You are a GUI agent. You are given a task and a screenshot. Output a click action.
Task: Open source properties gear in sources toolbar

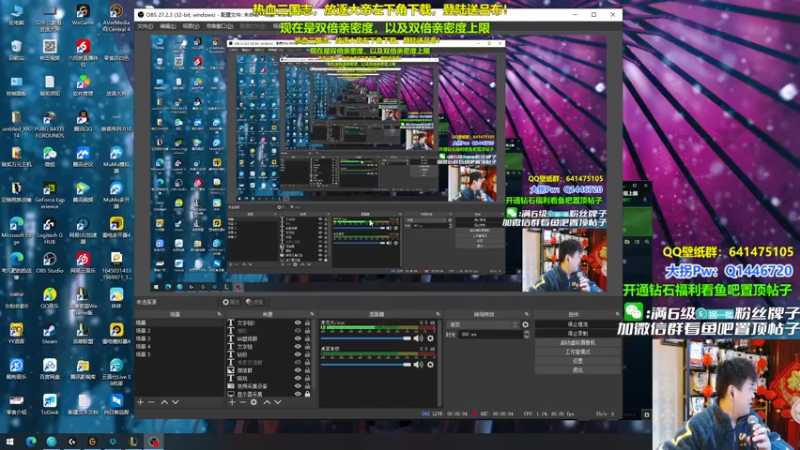(x=254, y=402)
